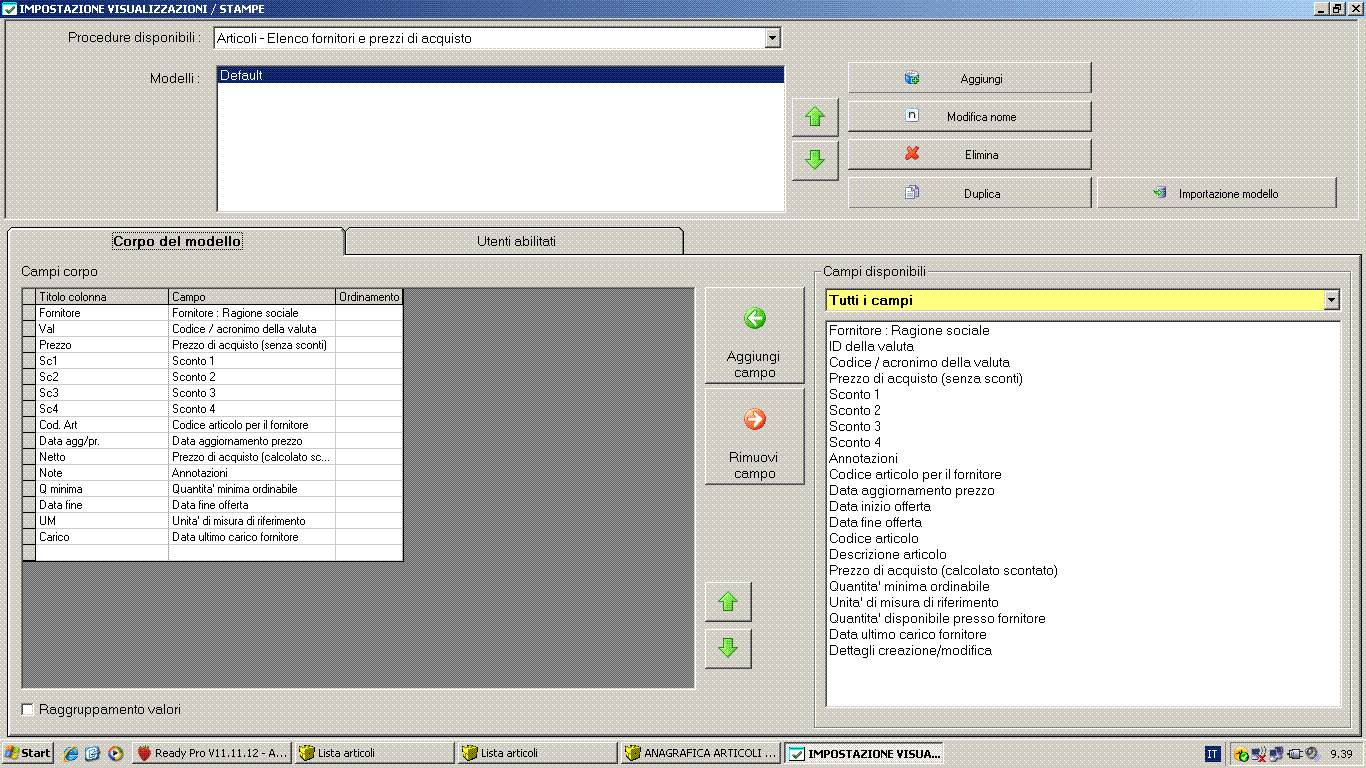The height and width of the screenshot is (768, 1366).
Task: Select the Corpo del modello tab
Action: tap(176, 241)
